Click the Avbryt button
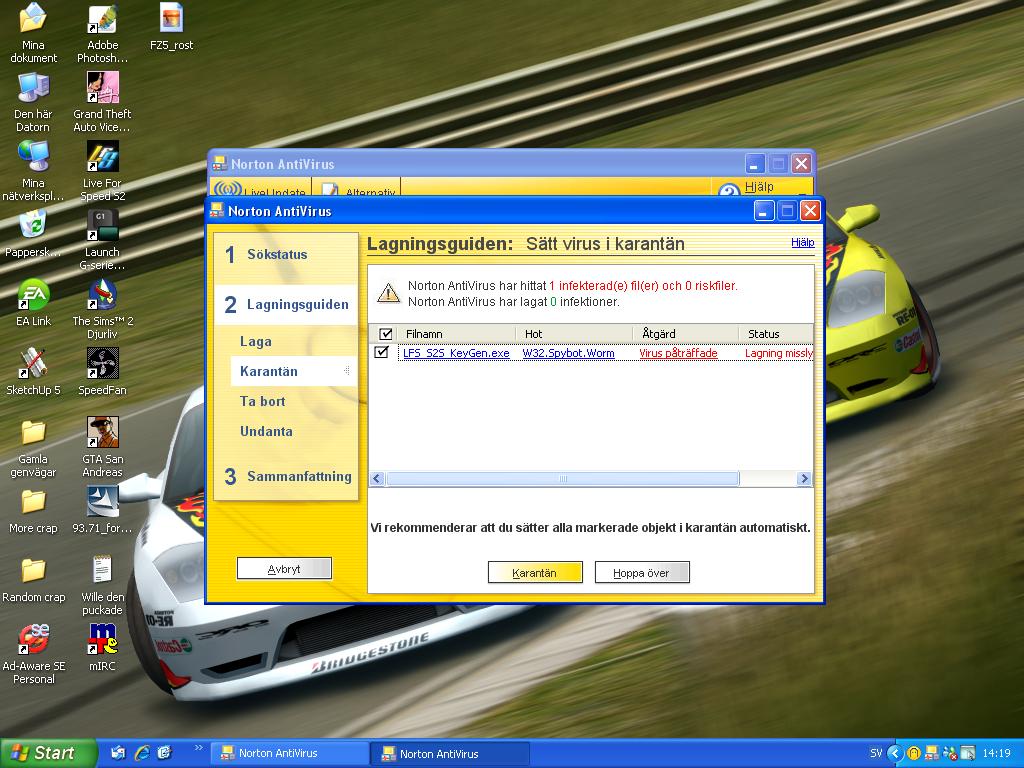 [284, 569]
